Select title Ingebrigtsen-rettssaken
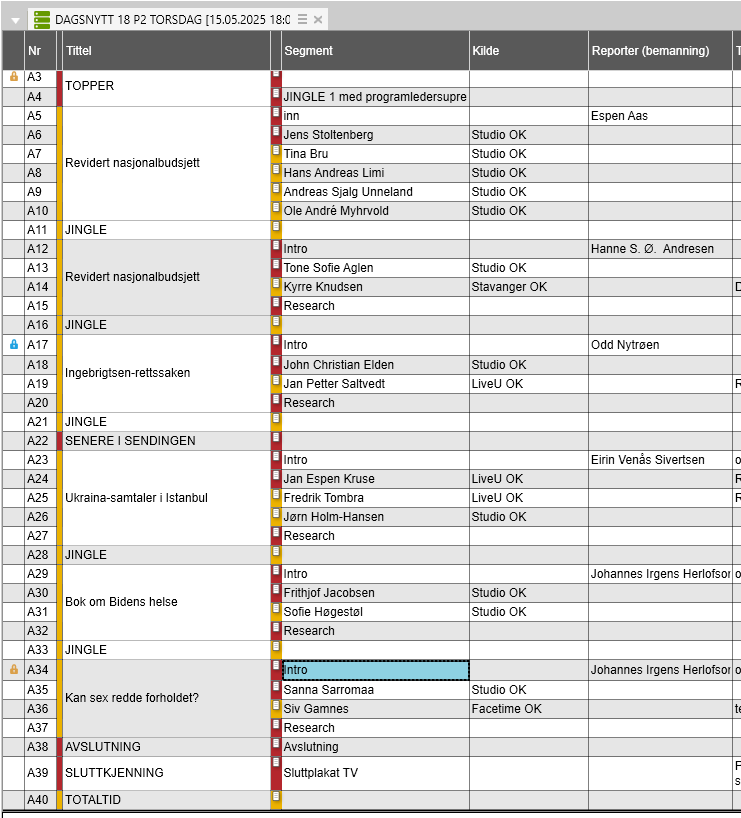The width and height of the screenshot is (741, 818). [166, 373]
